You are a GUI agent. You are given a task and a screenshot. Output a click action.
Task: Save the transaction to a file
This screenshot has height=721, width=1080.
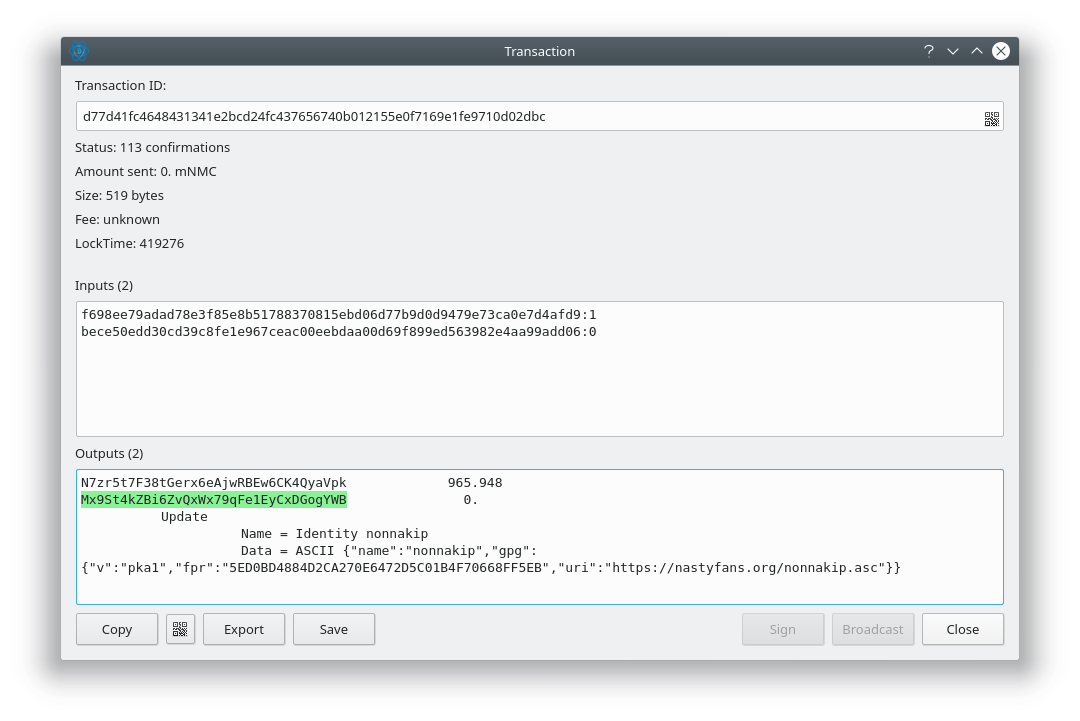click(x=333, y=629)
